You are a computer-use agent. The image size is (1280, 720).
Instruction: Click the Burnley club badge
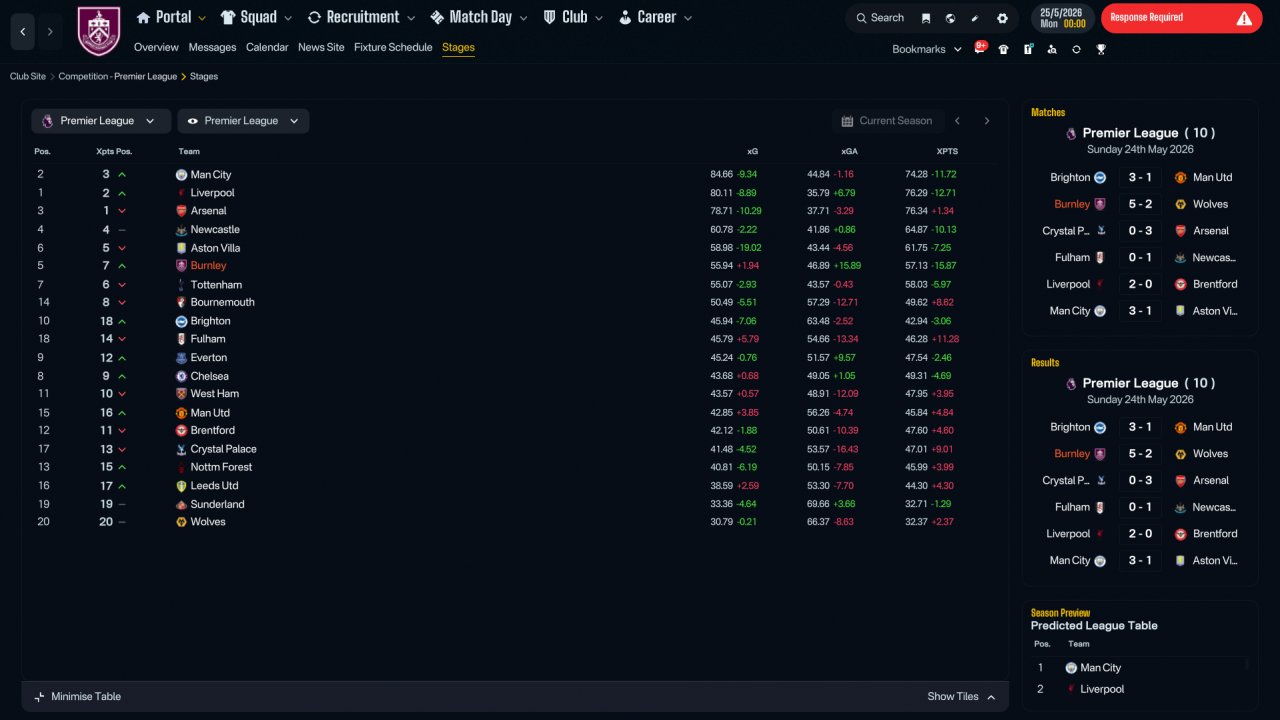click(x=98, y=31)
